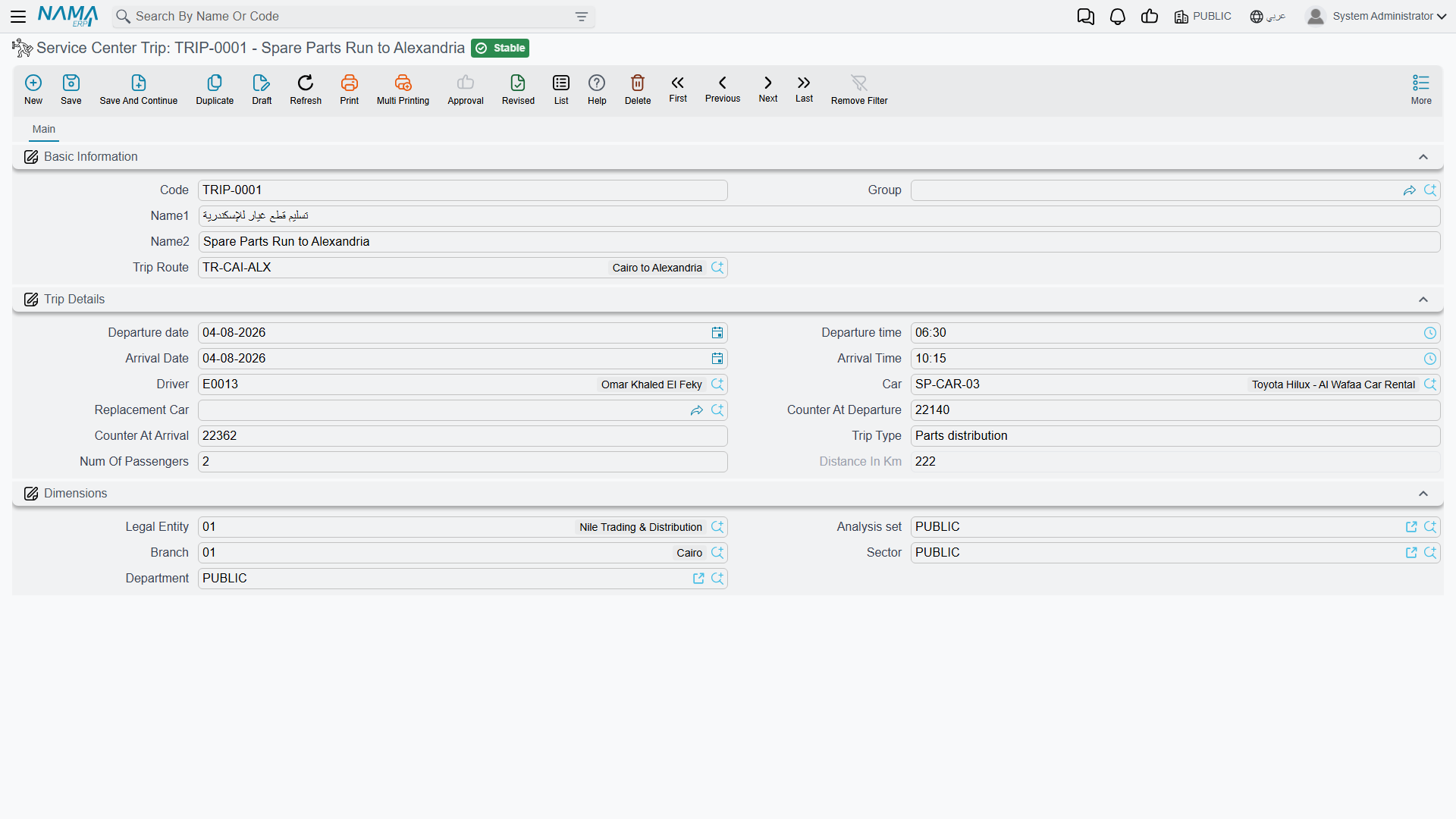This screenshot has height=819, width=1456.
Task: Go to the Next record
Action: pyautogui.click(x=768, y=89)
